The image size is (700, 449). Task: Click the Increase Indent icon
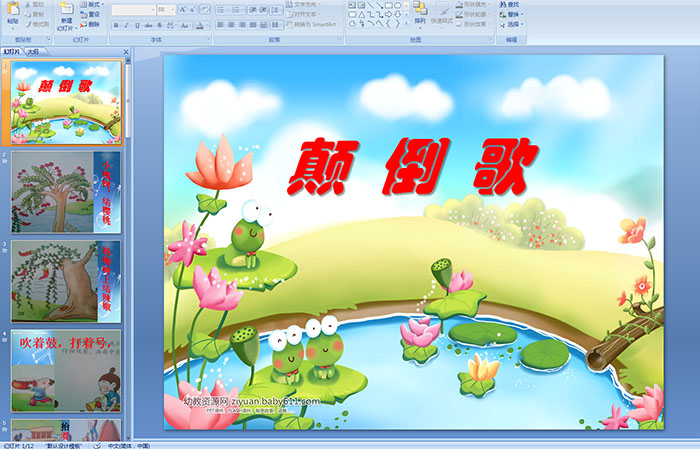pyautogui.click(x=263, y=10)
